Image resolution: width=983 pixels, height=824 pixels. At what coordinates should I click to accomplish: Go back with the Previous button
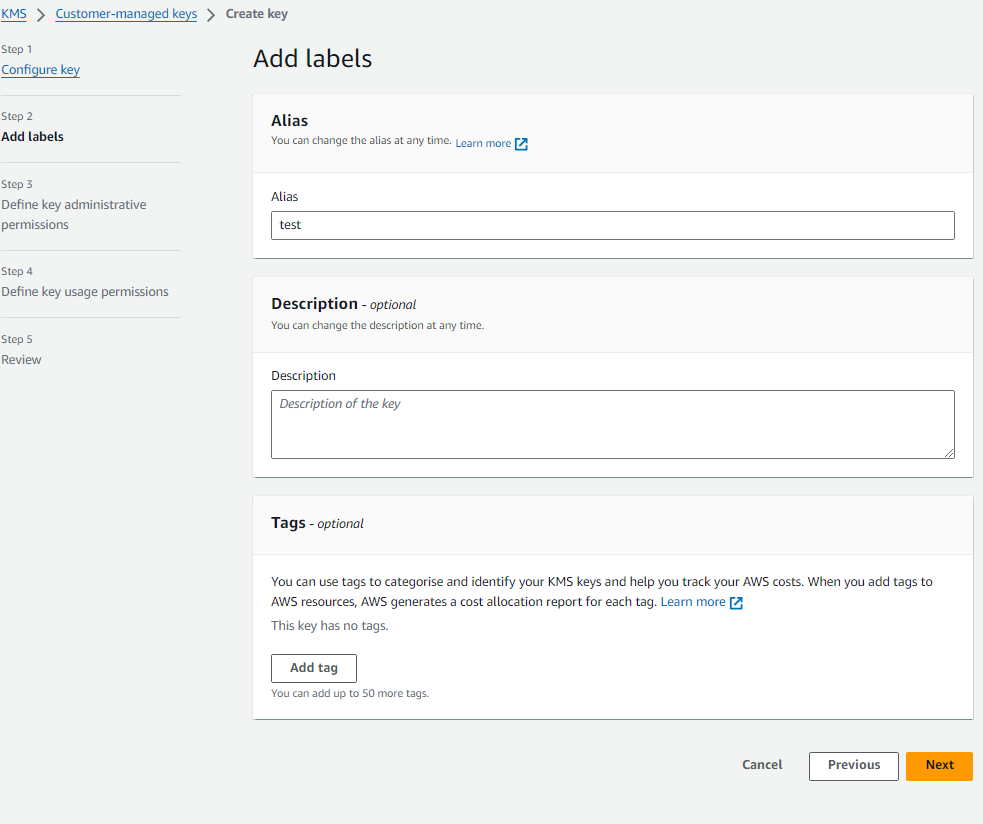(x=853, y=765)
